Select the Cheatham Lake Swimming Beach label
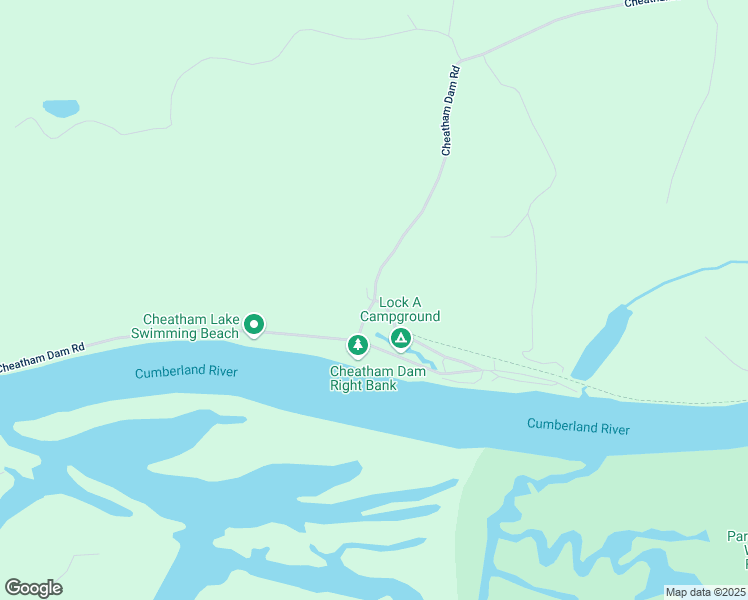748x600 pixels. 185,326
